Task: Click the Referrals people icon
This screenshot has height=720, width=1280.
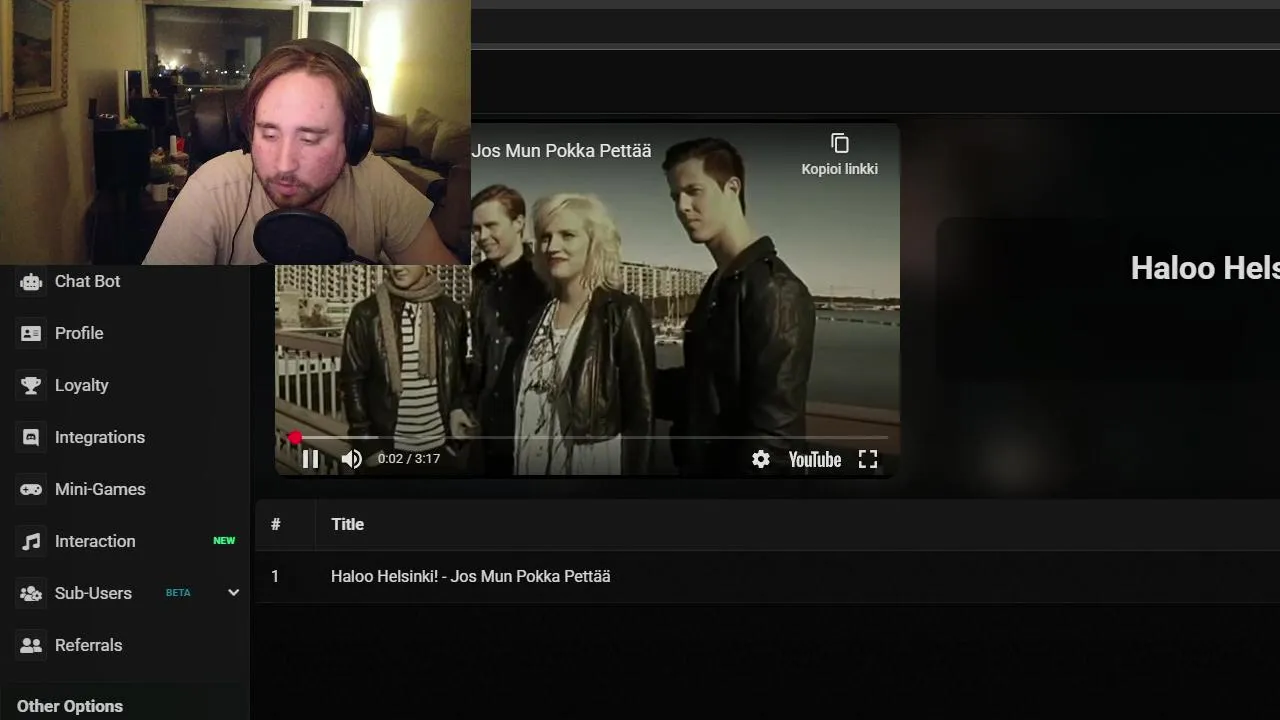Action: (31, 645)
